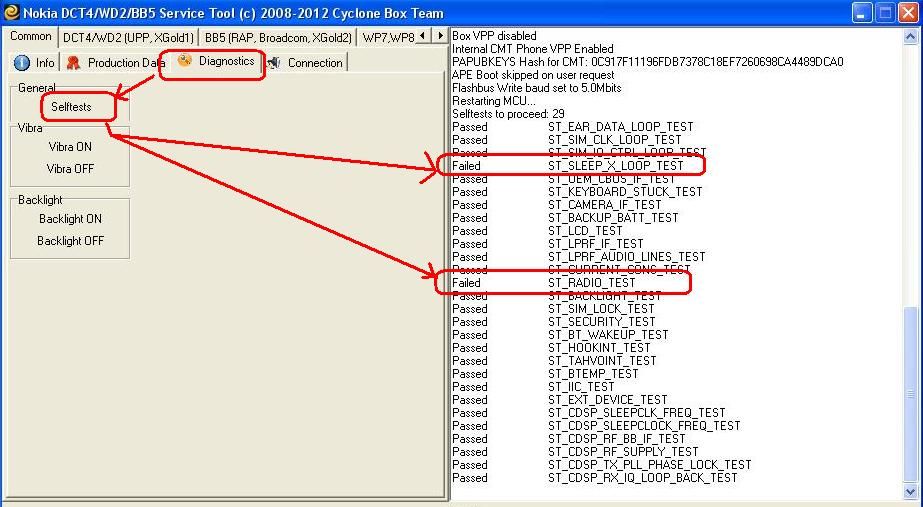Select ST_CAMERA_IF_TEST entry
This screenshot has width=923, height=507.
pos(556,204)
